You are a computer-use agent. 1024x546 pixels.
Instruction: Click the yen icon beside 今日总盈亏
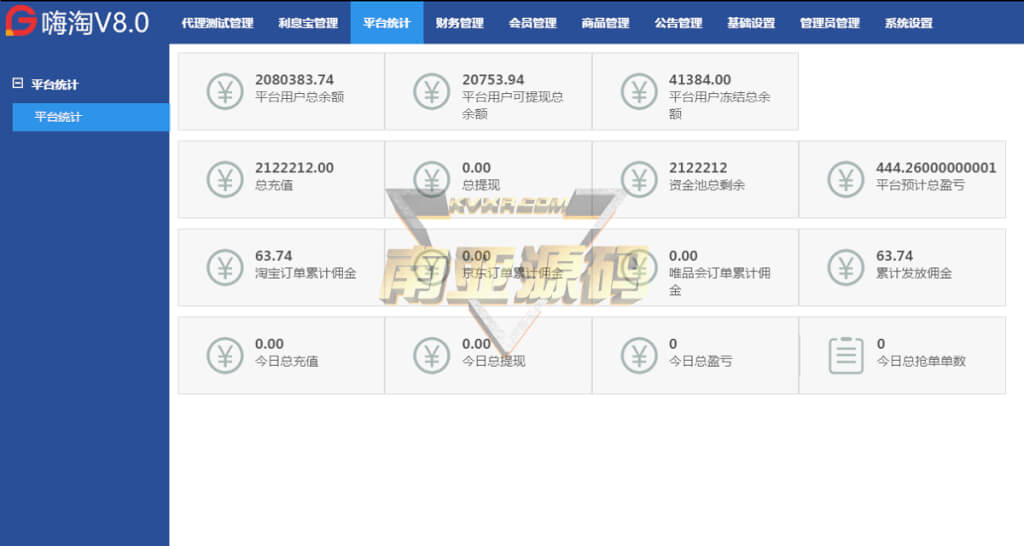(x=639, y=356)
